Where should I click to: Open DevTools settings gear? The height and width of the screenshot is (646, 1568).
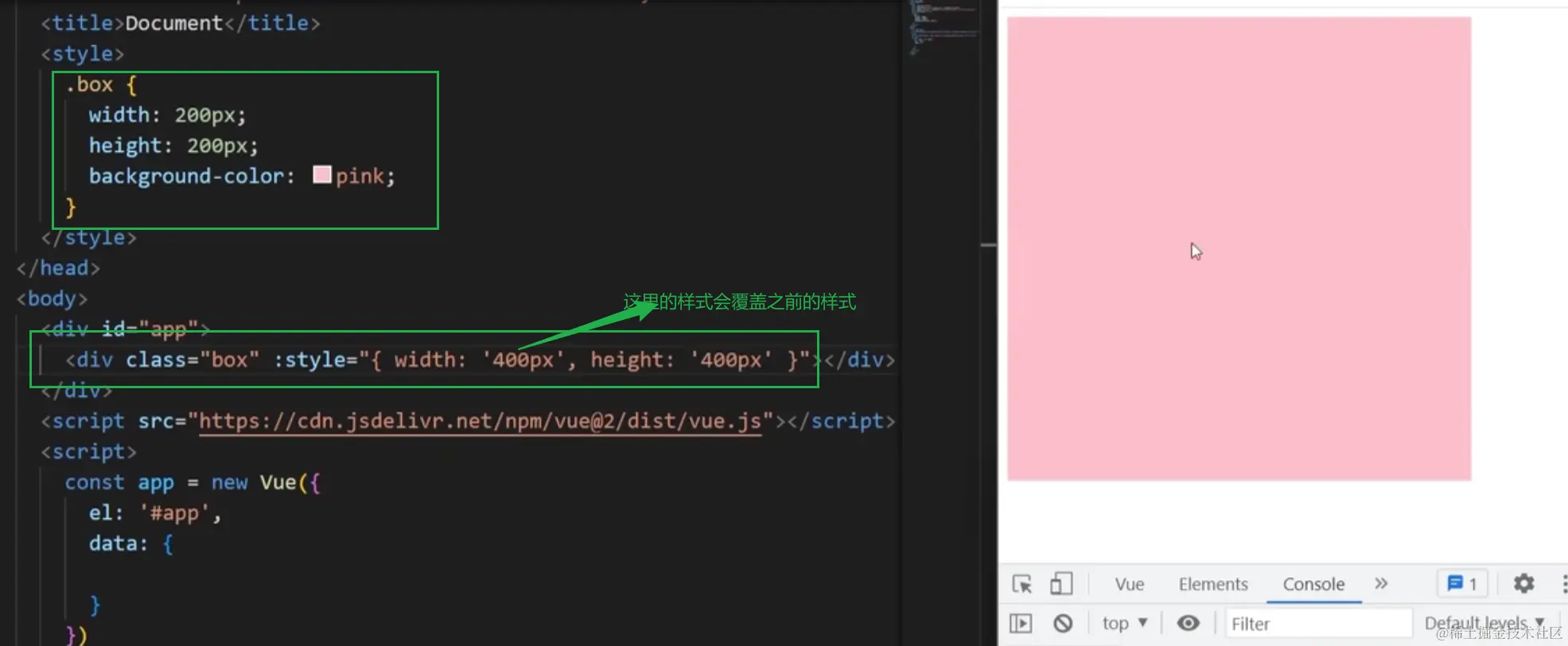coord(1523,583)
